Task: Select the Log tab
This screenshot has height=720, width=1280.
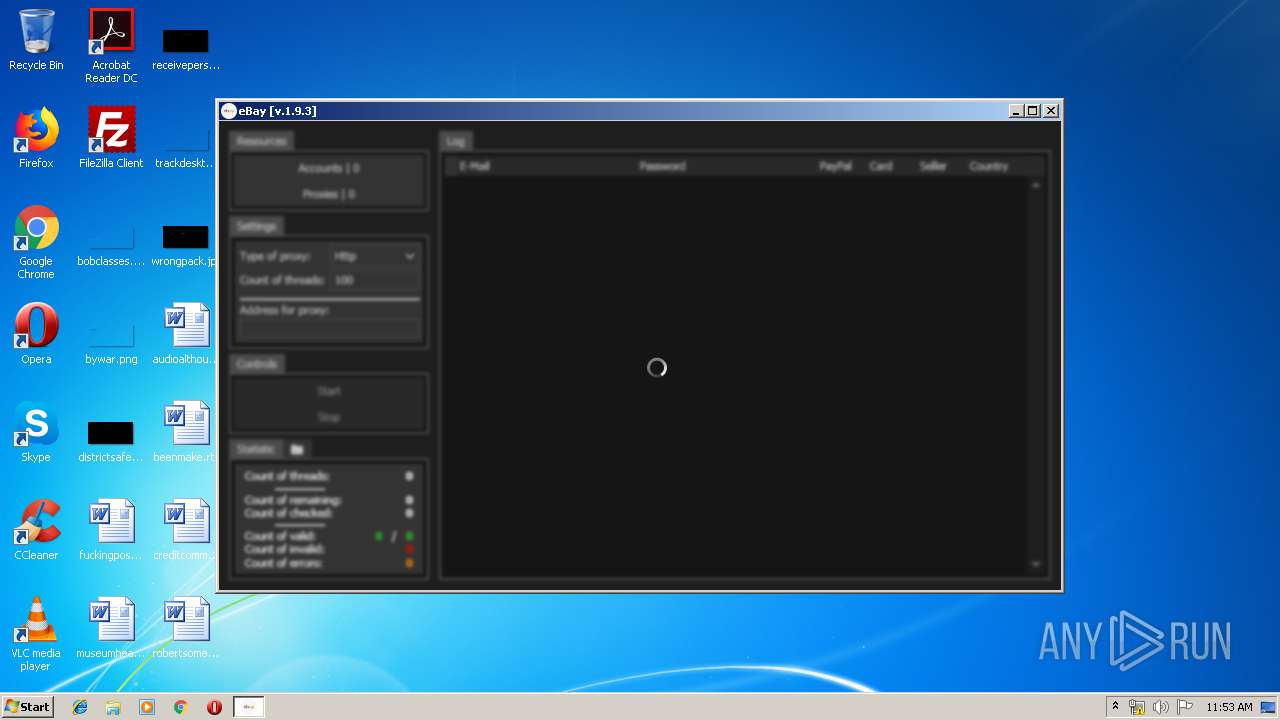Action: click(455, 141)
